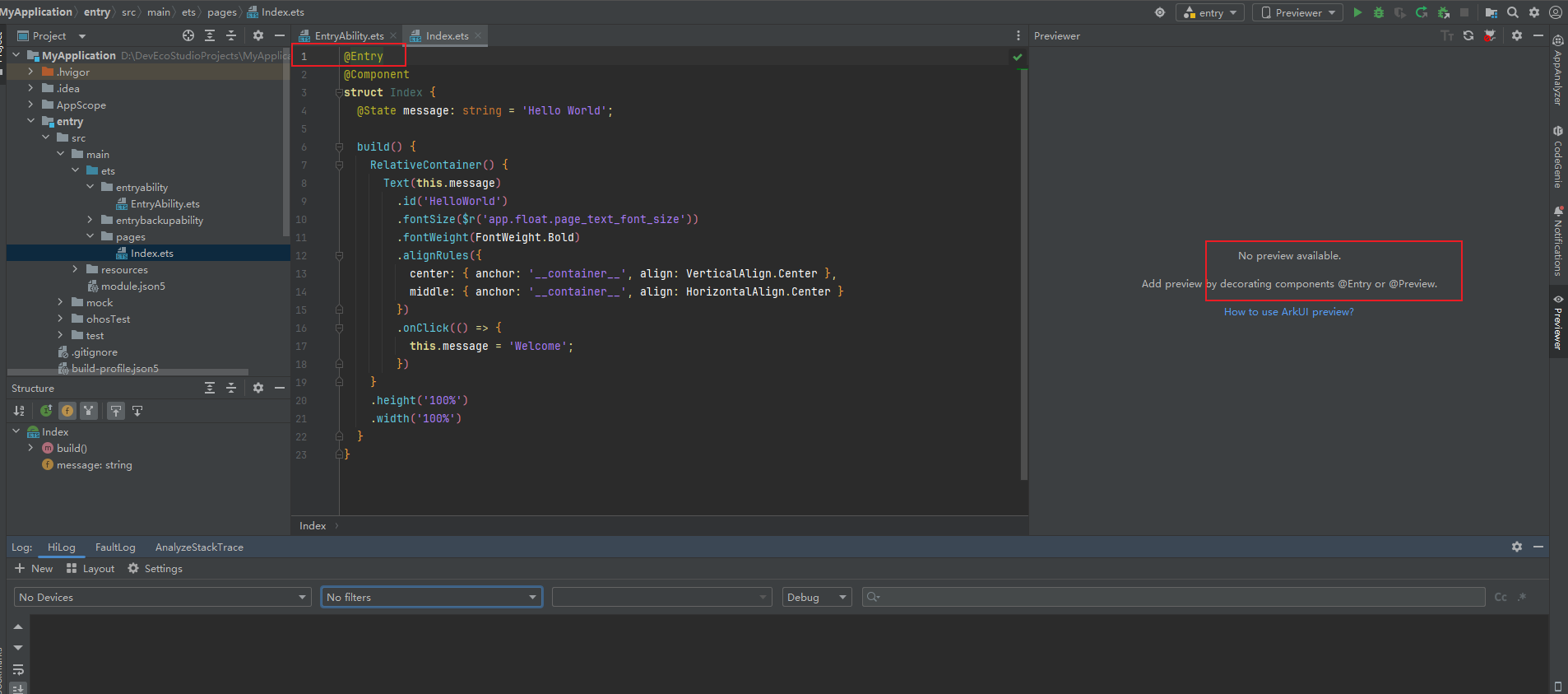Open CodeGenie side tool window
1568x694 pixels.
point(1558,156)
